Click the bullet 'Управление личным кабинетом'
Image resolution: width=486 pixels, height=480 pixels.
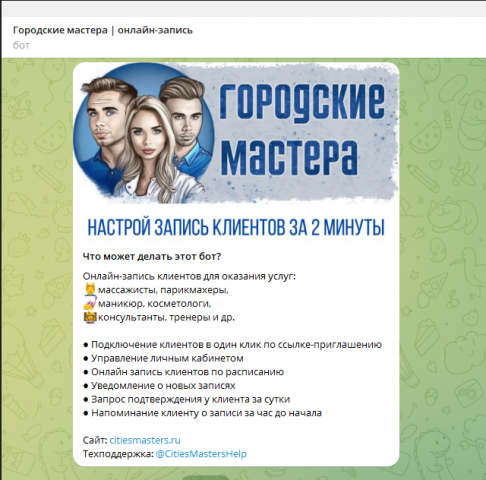click(163, 358)
